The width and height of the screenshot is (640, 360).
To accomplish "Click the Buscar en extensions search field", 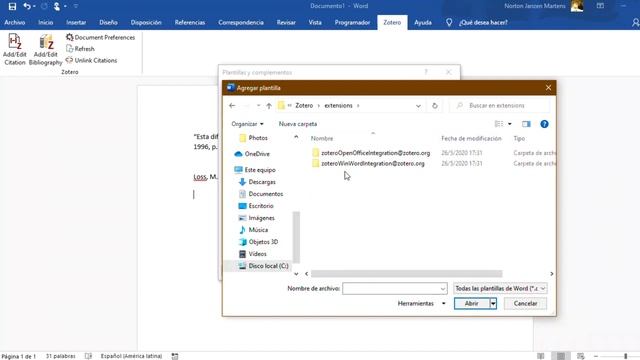I will 499,105.
